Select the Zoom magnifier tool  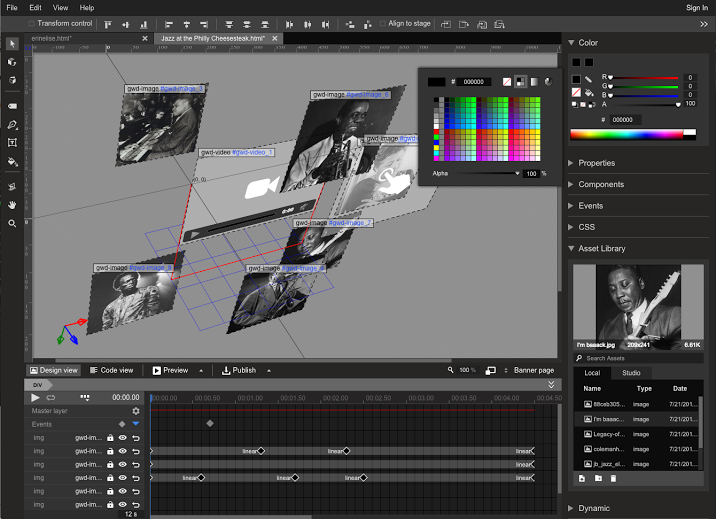click(12, 224)
